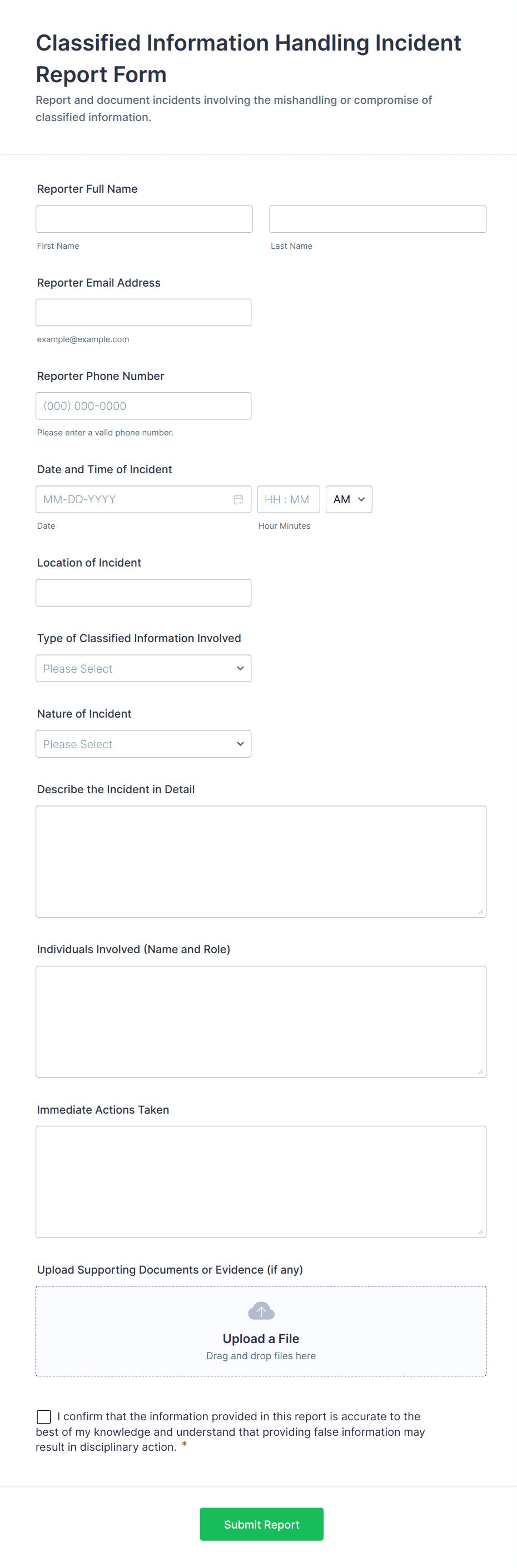Focus the First Name input field

point(144,219)
